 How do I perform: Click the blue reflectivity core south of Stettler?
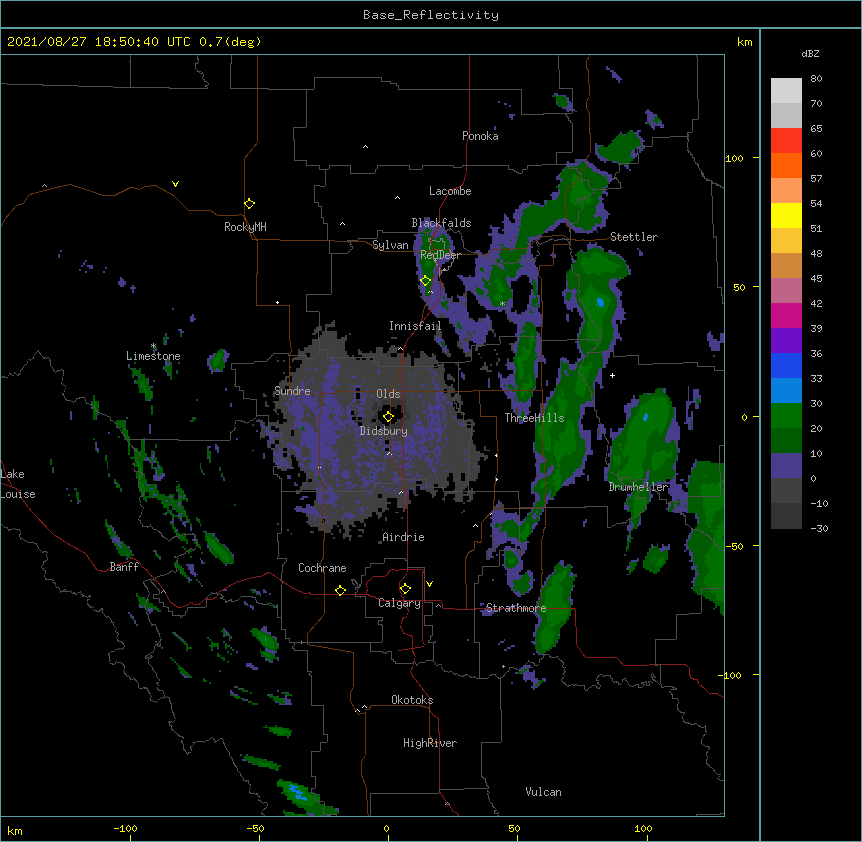600,302
